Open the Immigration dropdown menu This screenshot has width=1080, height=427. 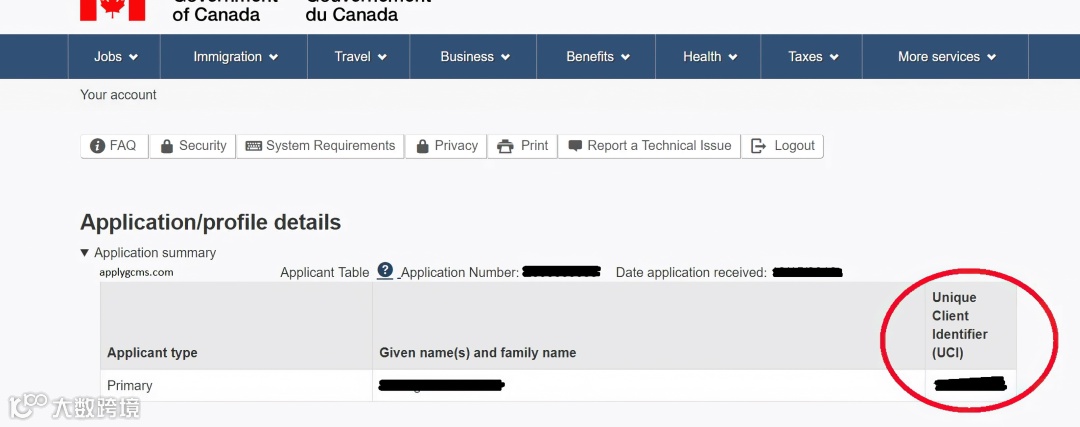pyautogui.click(x=235, y=57)
